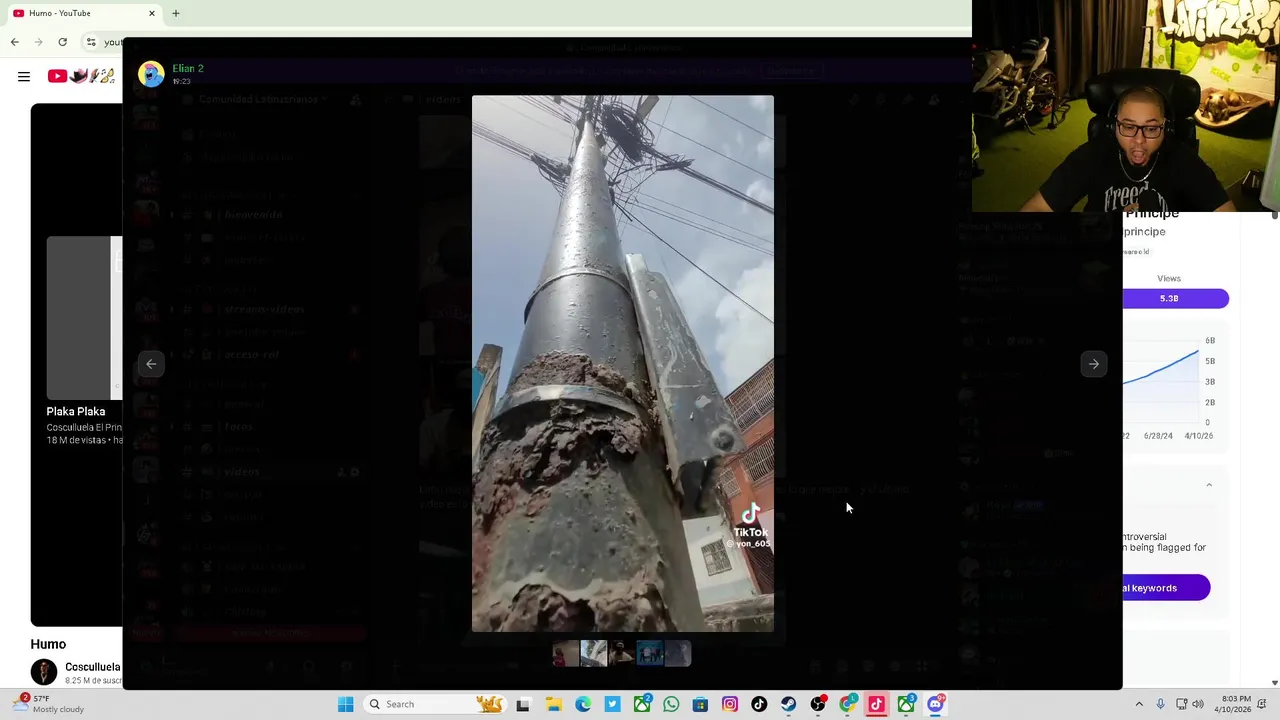Click the Elian 2 username
The width and height of the screenshot is (1280, 720).
click(187, 68)
